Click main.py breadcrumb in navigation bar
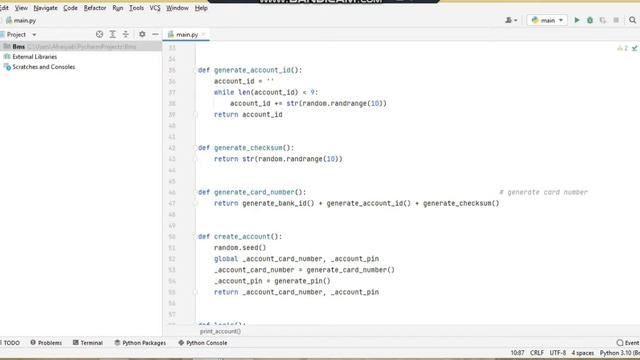This screenshot has height=360, width=640. tap(21, 20)
